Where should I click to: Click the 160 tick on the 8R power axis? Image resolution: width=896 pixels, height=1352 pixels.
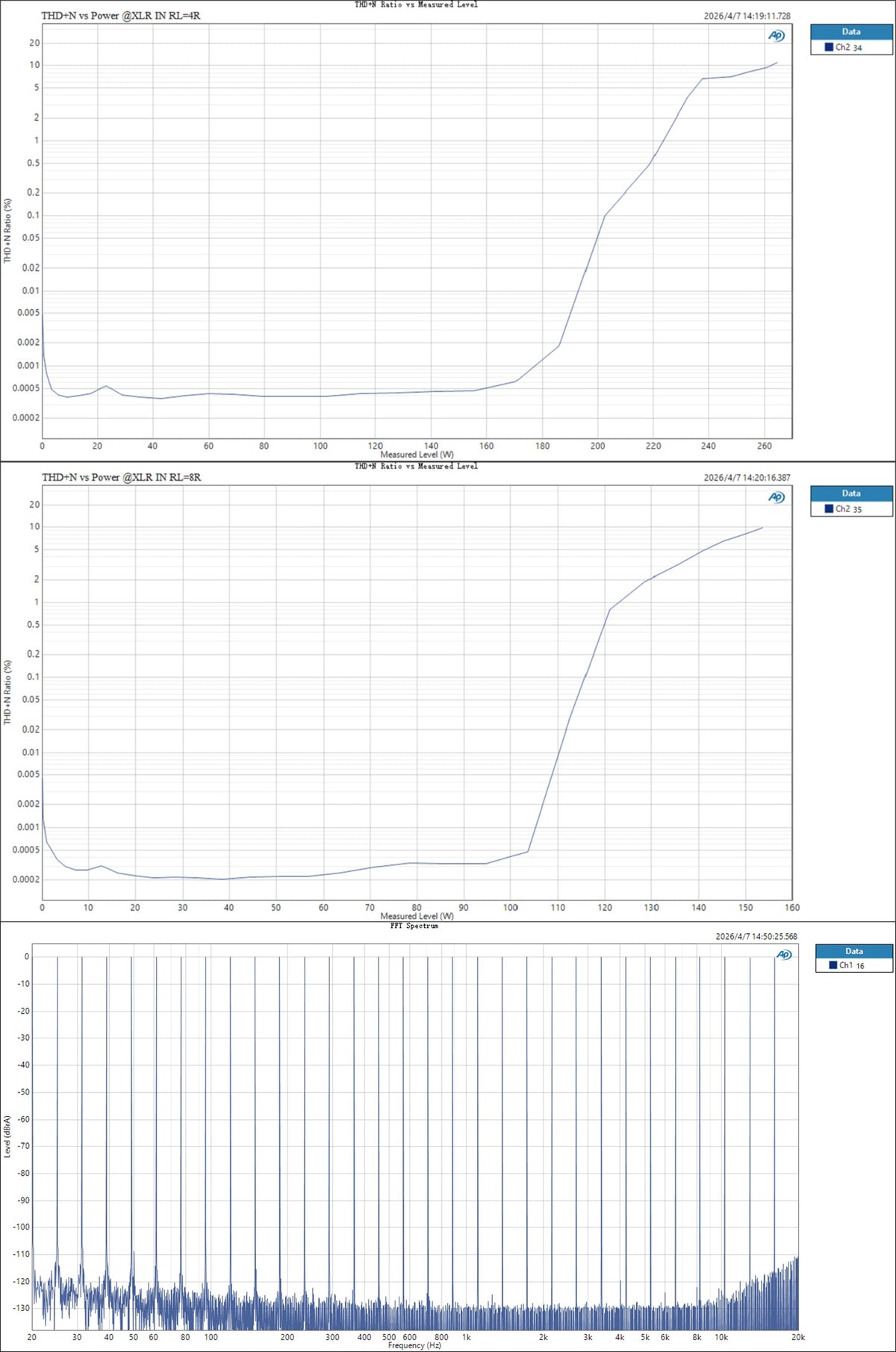[x=792, y=908]
